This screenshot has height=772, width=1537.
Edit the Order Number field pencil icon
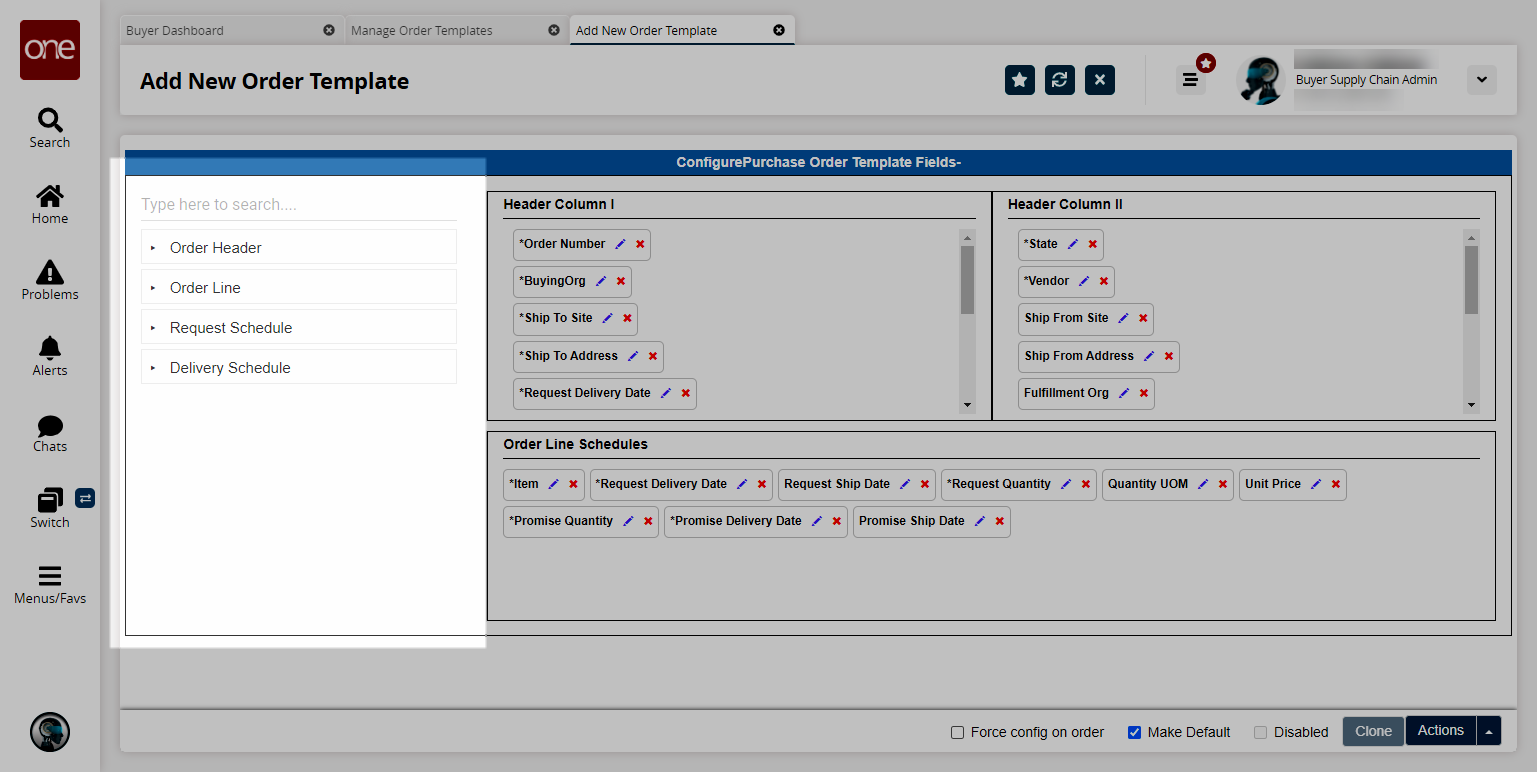[620, 244]
